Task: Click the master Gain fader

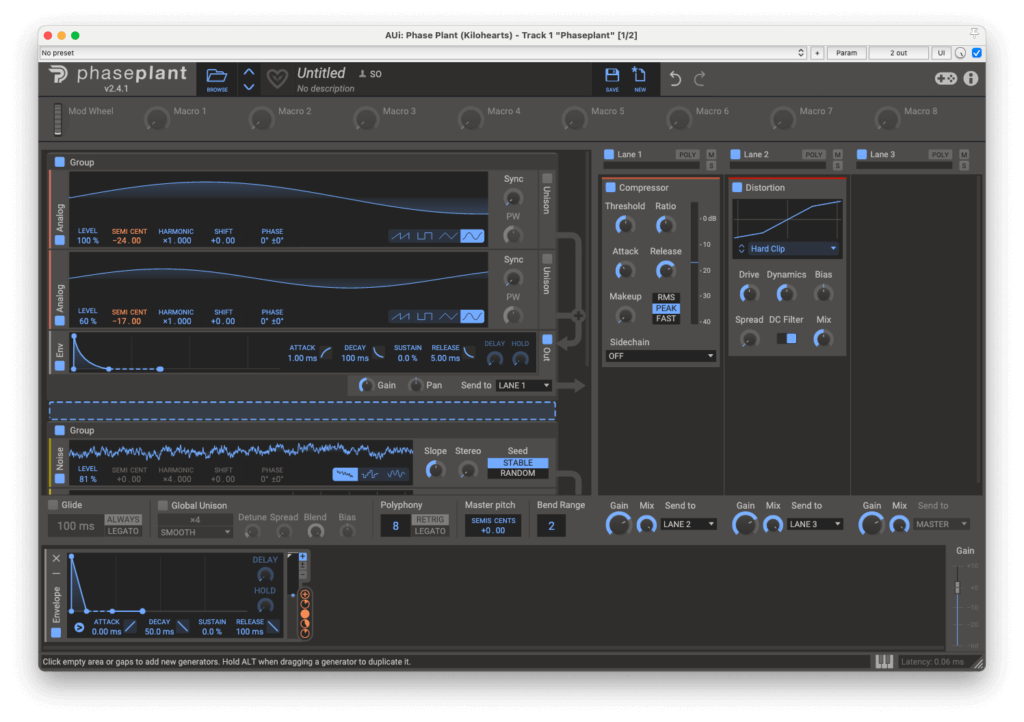Action: (957, 587)
